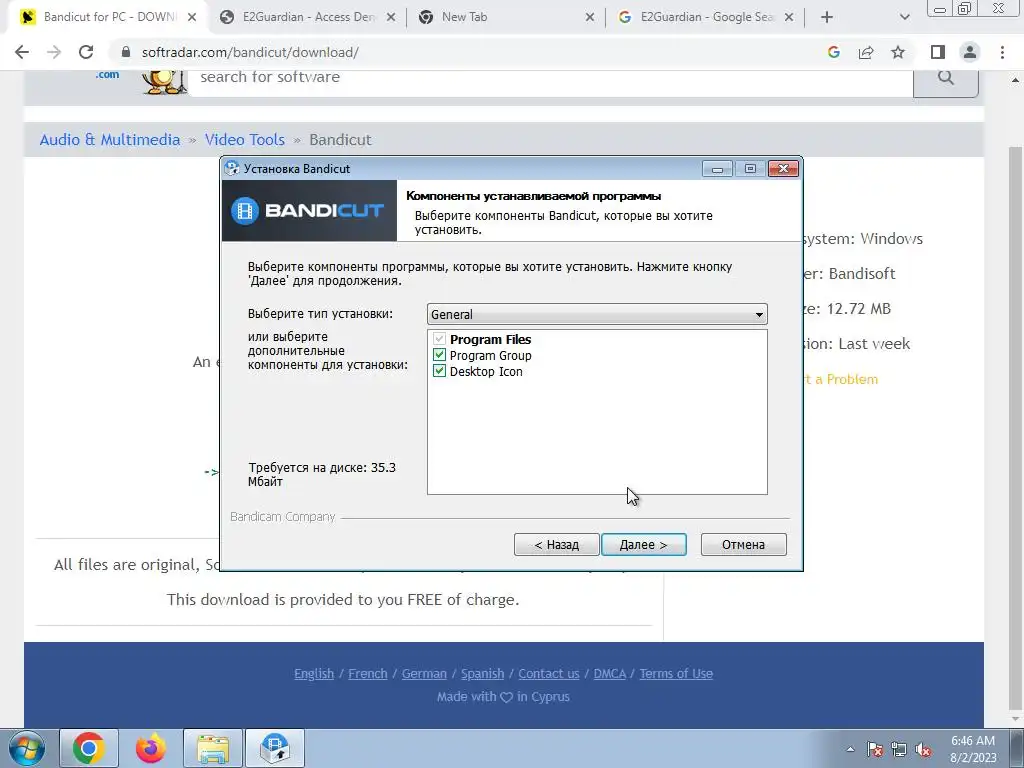Bookmark this page with star icon
Viewport: 1024px width, 768px height.
[898, 52]
